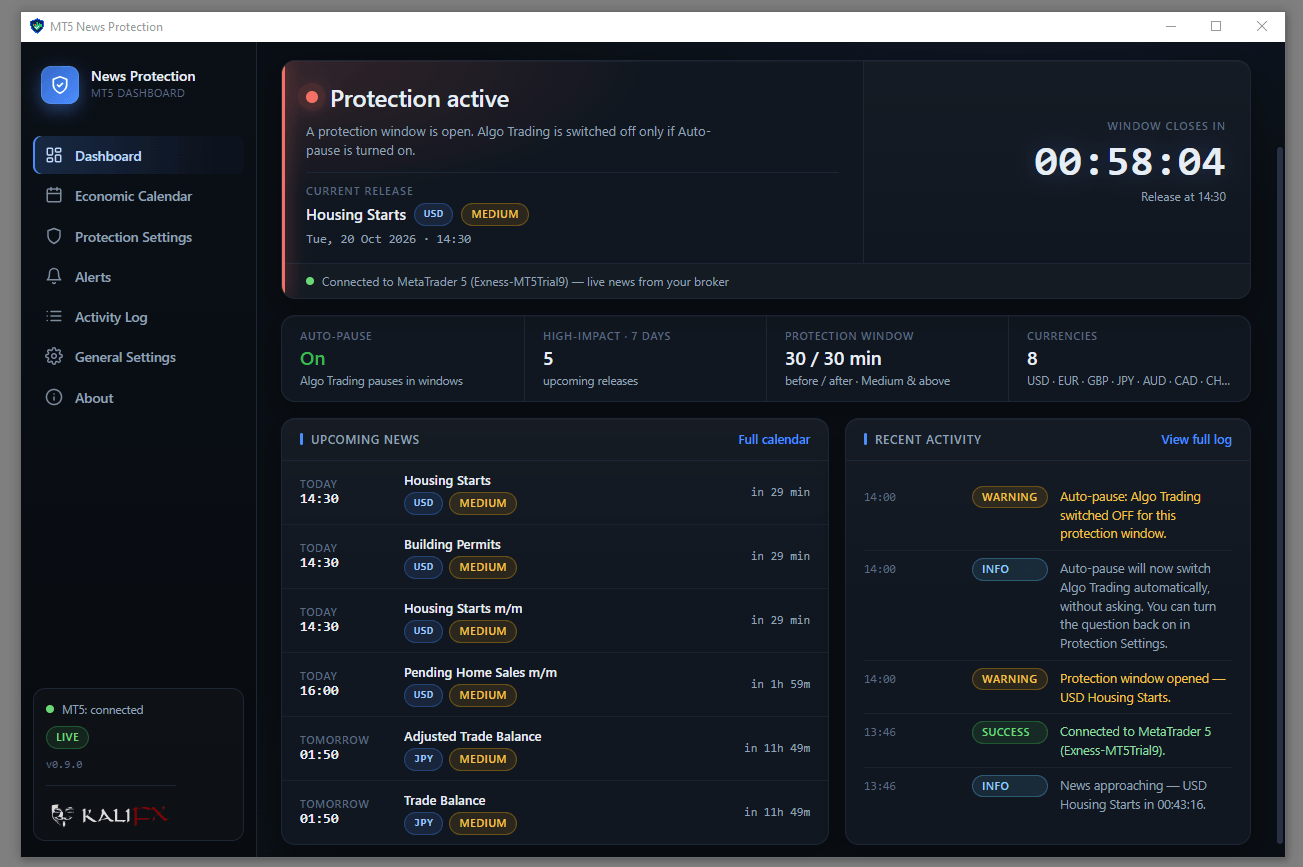The height and width of the screenshot is (867, 1303).
Task: Select Activity Log from the sidebar
Action: pyautogui.click(x=138, y=317)
